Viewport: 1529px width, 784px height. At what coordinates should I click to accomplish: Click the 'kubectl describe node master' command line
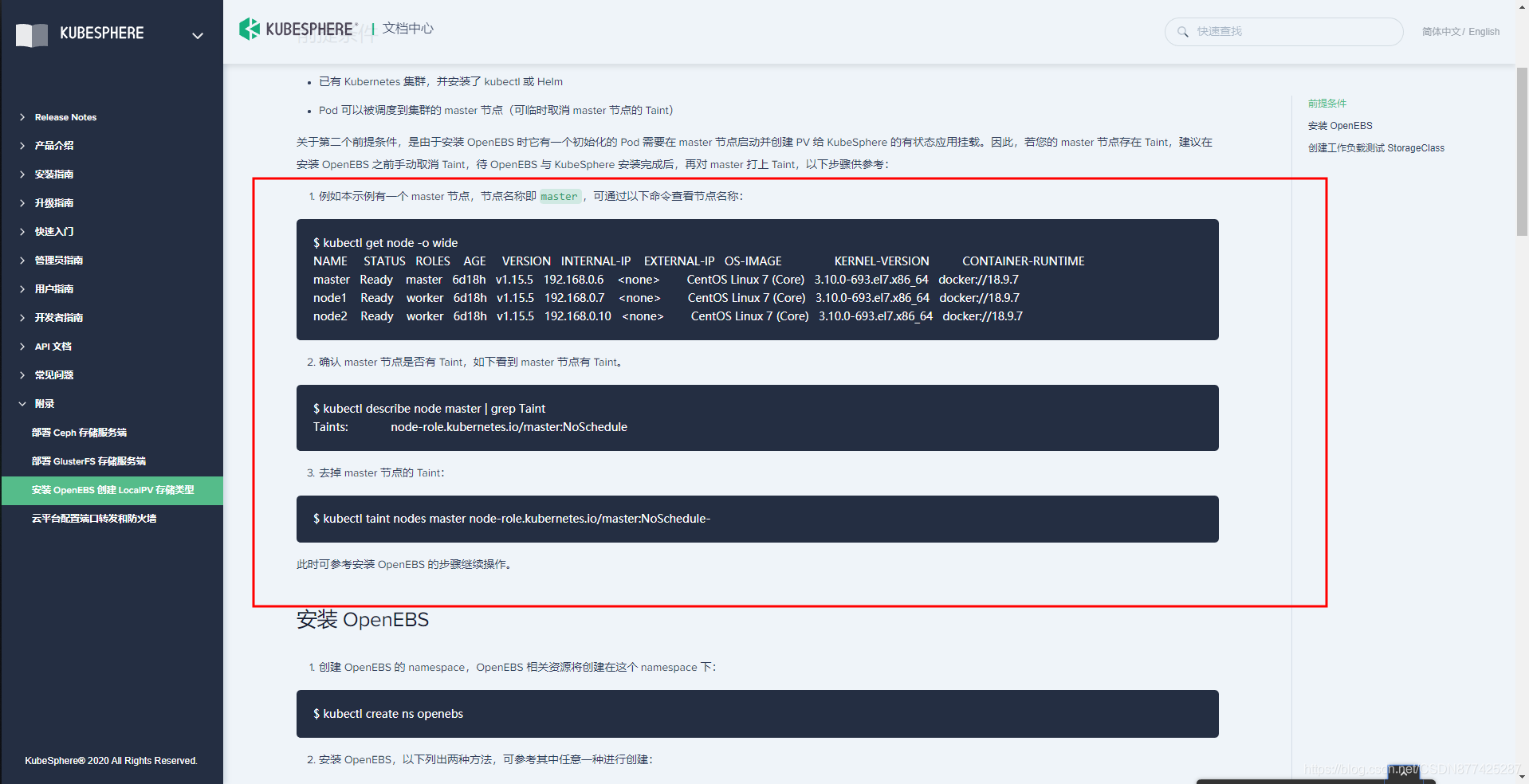(x=430, y=409)
